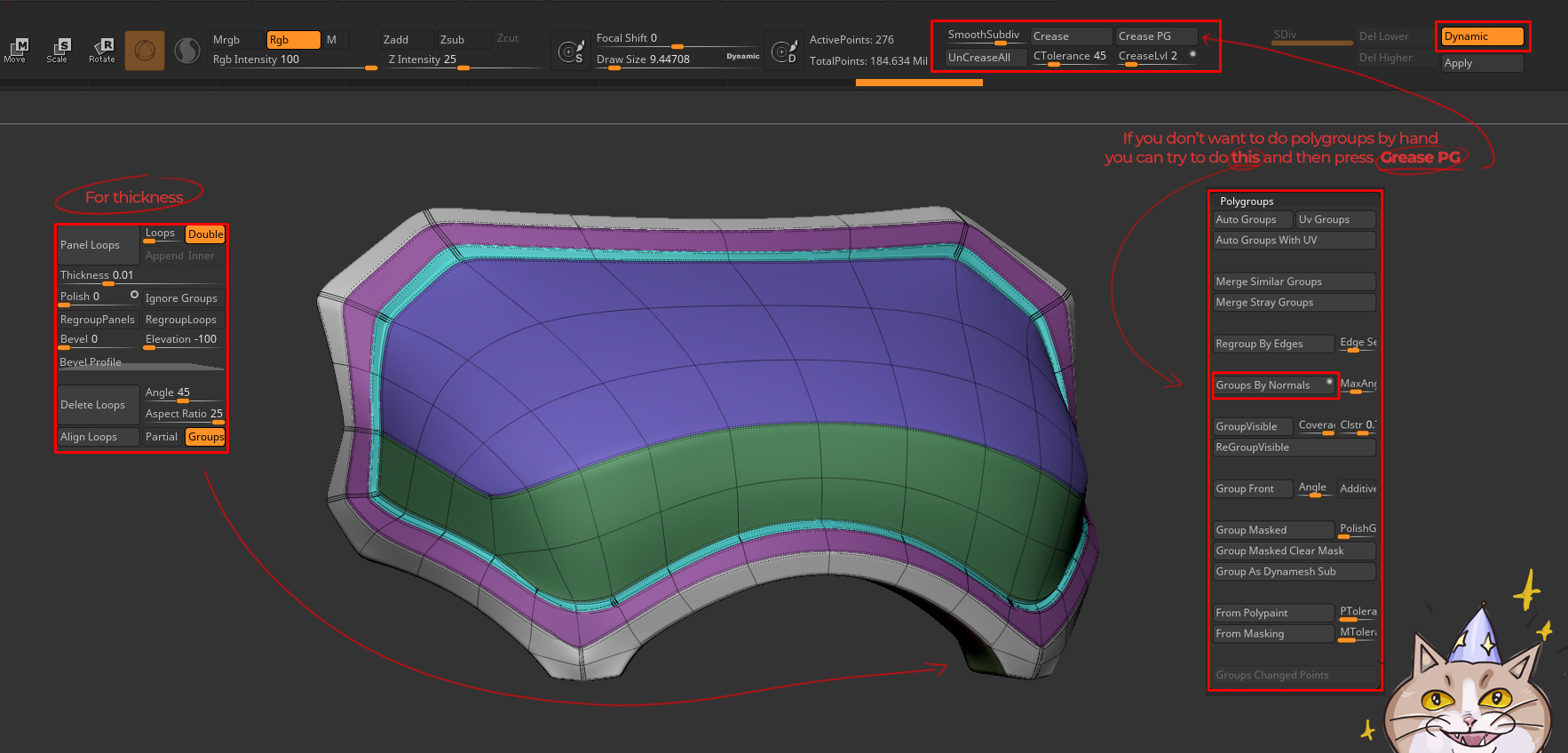Collapse the Polygroups panel header
The height and width of the screenshot is (753, 1568).
pos(1247,202)
